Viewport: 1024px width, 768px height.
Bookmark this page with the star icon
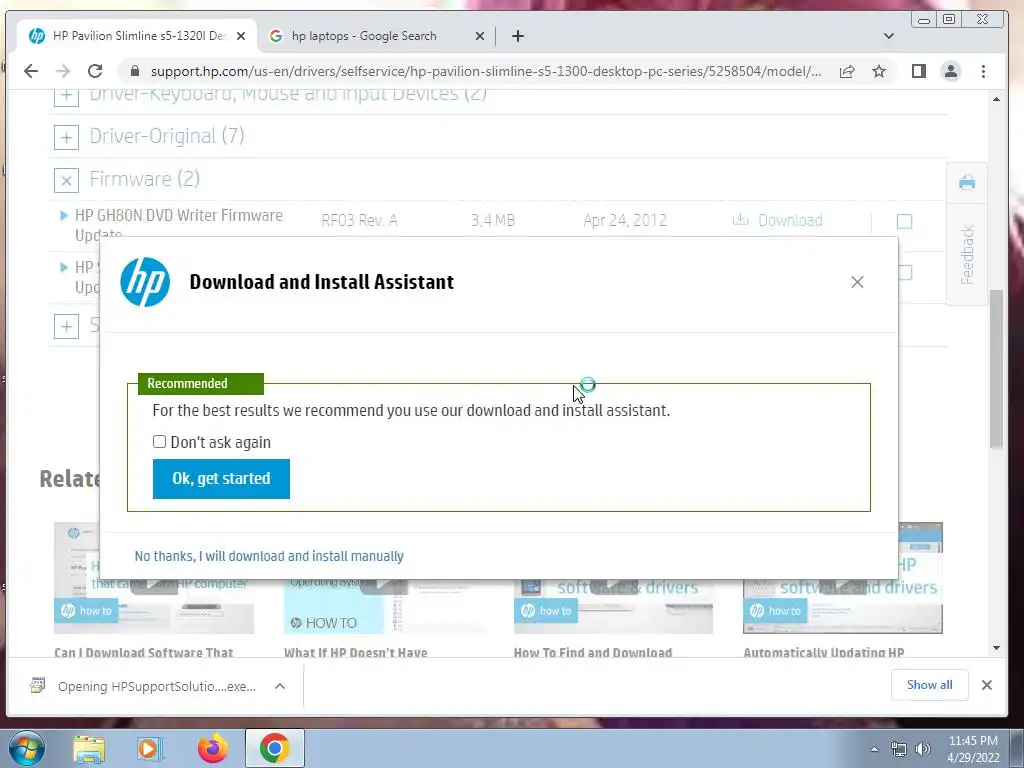(879, 71)
